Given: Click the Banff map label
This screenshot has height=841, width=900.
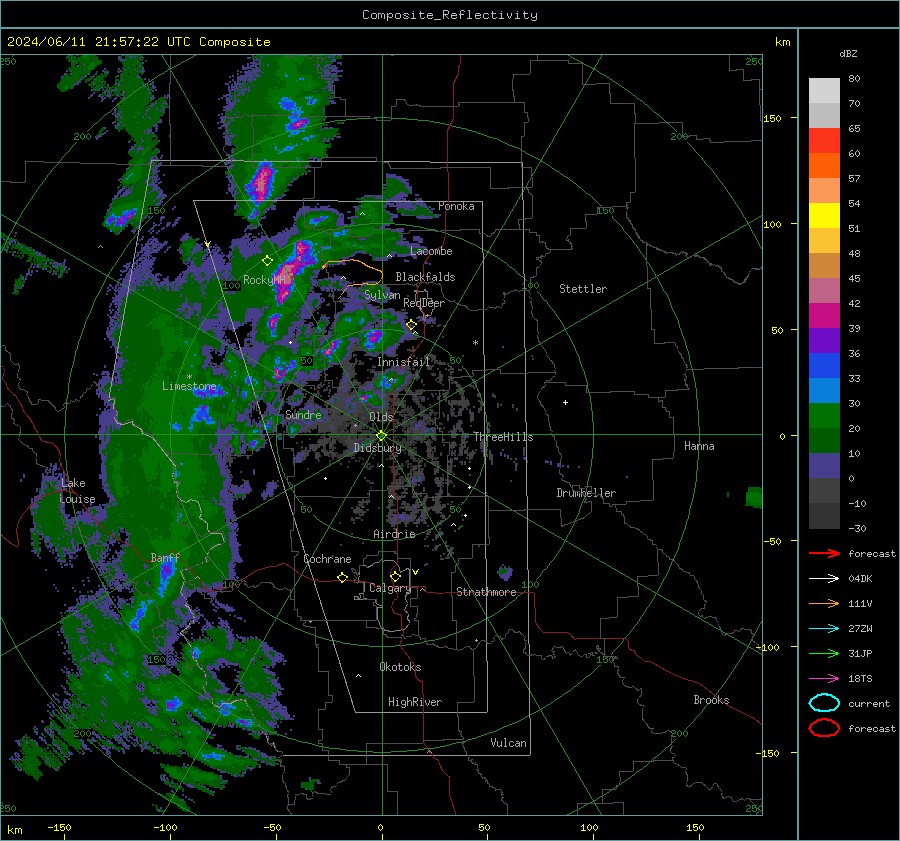Looking at the screenshot, I should [x=165, y=557].
